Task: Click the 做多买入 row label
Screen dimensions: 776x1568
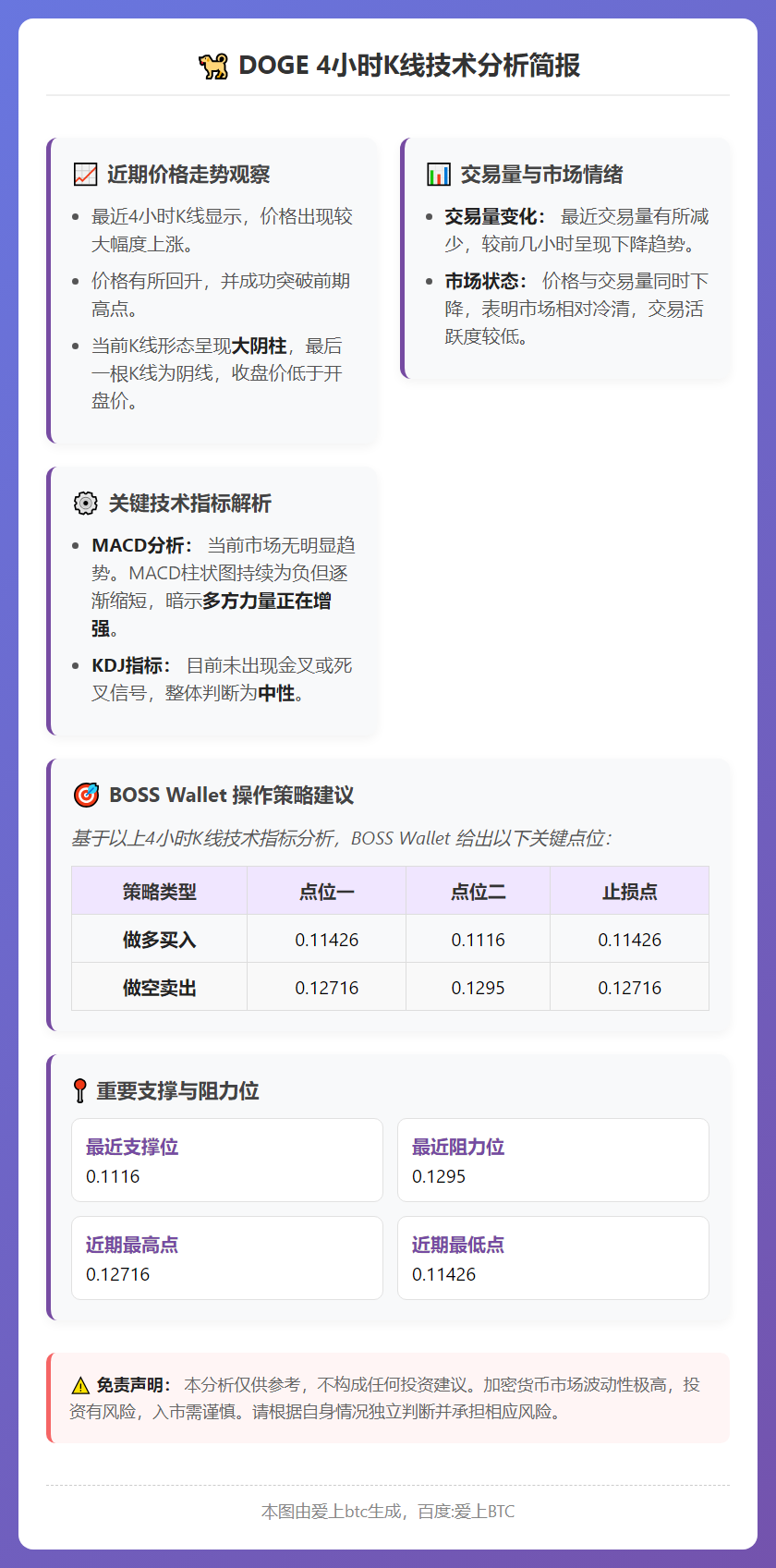Action: (x=160, y=939)
